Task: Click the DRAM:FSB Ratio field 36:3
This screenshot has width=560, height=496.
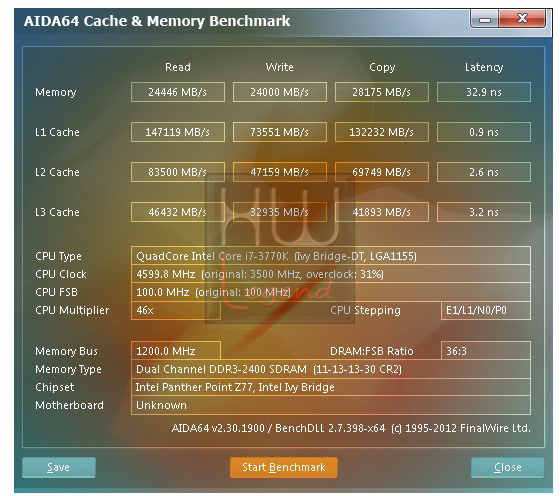Action: point(486,351)
